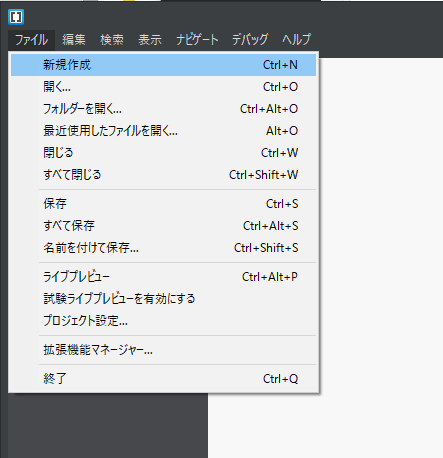Choose 最近使用したファイルを開く...
This screenshot has height=458, width=443.
163,131
